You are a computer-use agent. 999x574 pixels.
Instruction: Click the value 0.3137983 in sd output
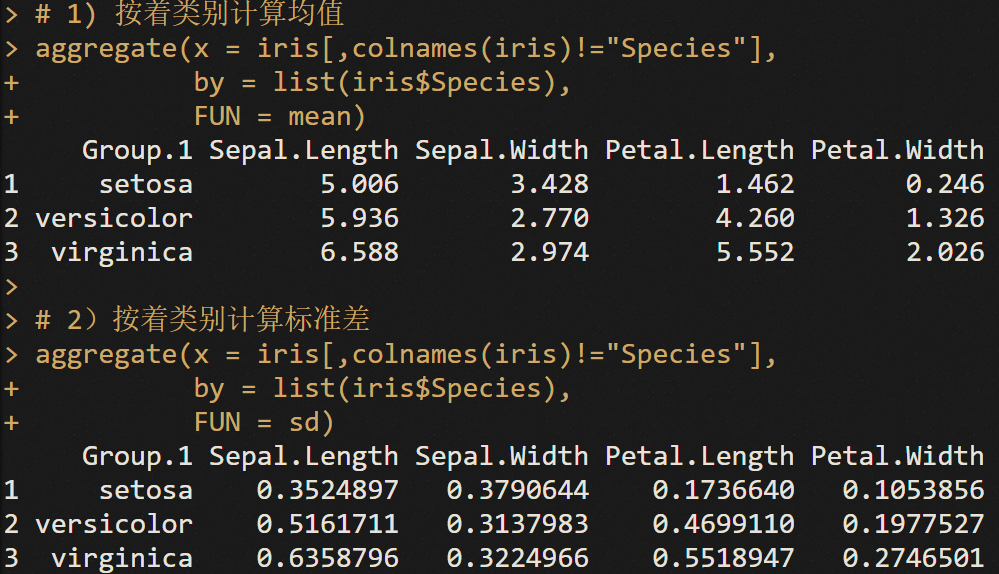(517, 524)
